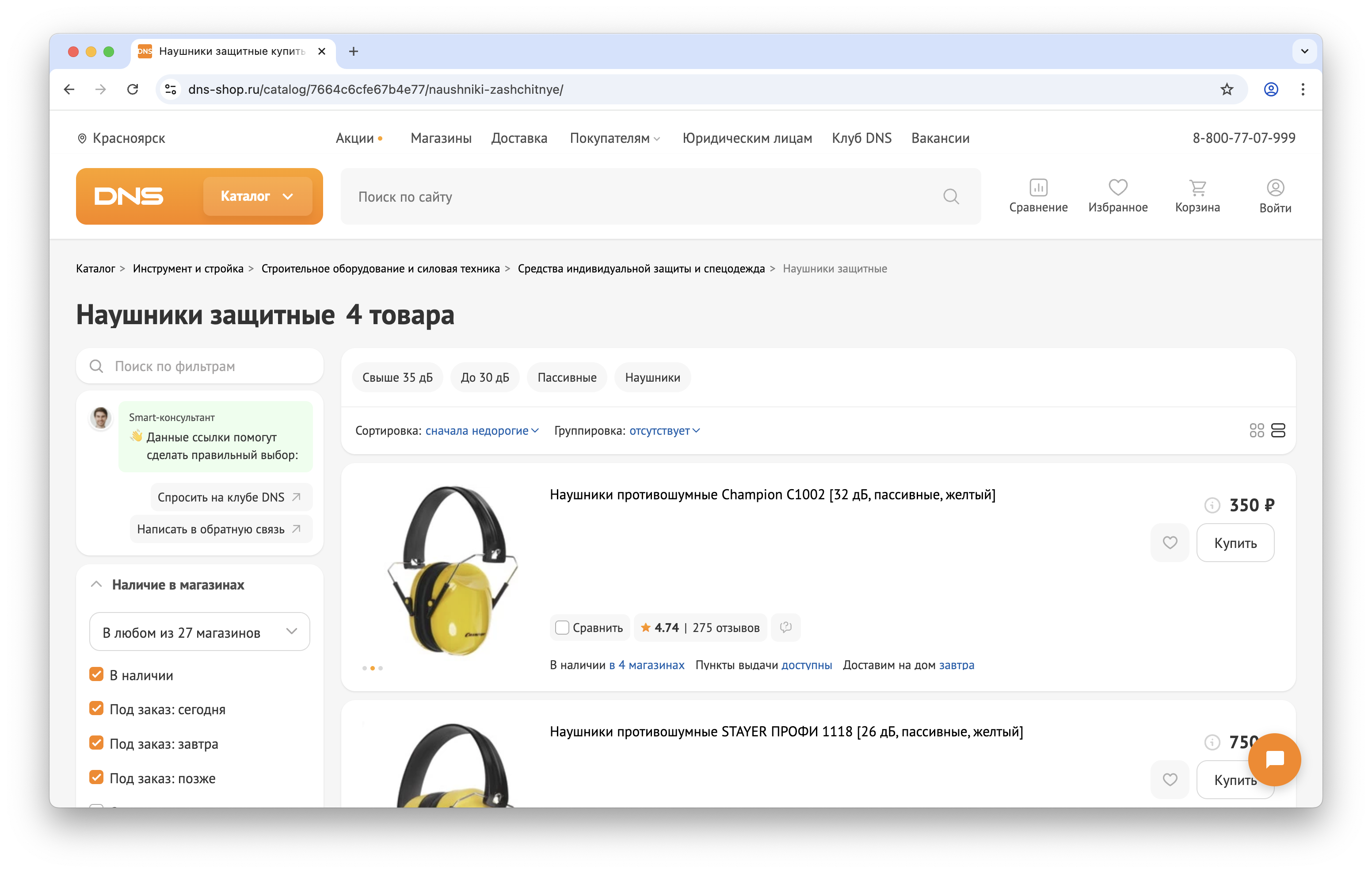Open the Chrome profile avatar

coord(1271,89)
